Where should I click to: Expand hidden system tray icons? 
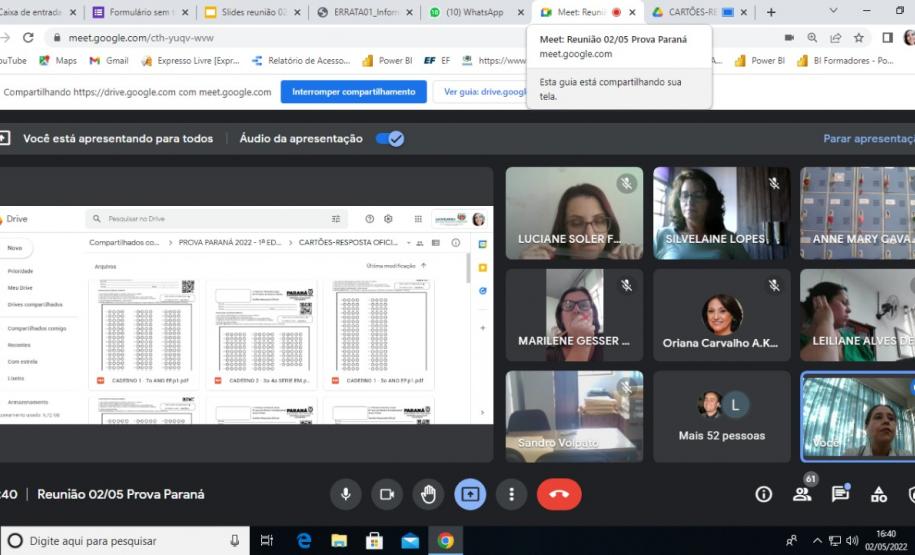[817, 541]
